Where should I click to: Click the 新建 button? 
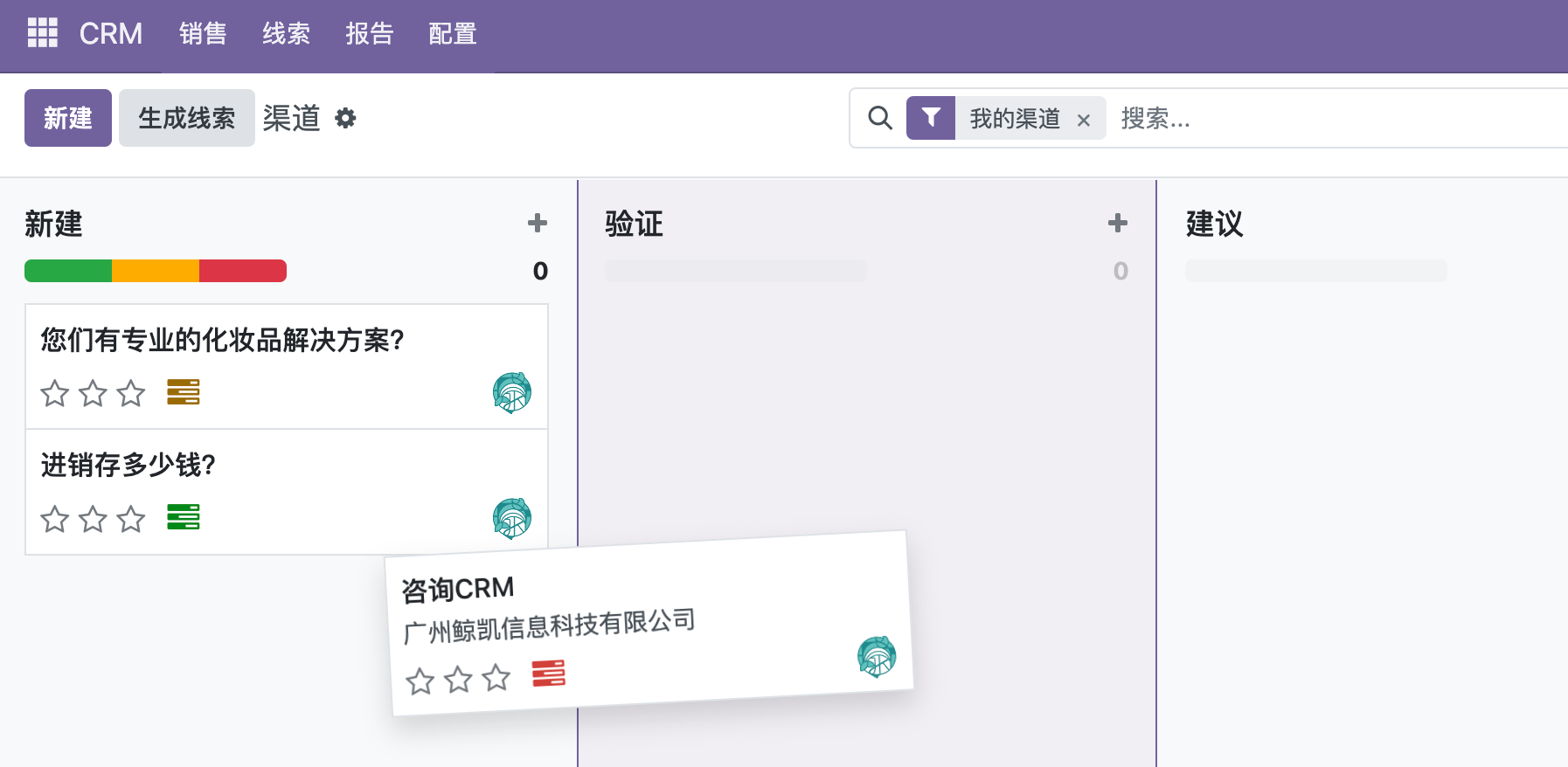(68, 118)
